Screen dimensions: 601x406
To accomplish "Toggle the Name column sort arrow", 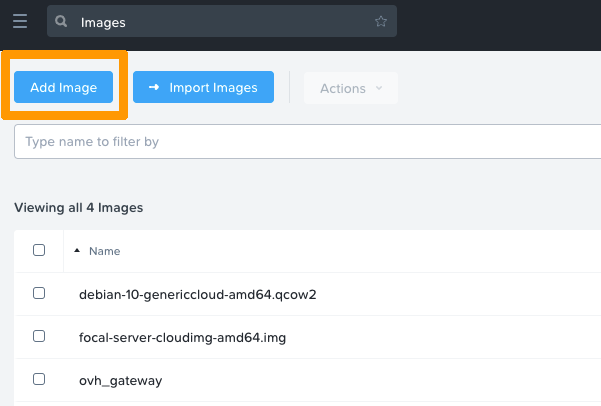I will (78, 251).
